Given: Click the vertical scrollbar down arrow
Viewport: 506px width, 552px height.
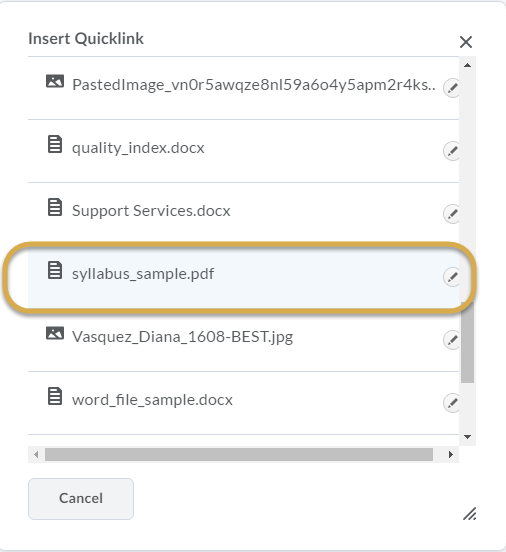Looking at the screenshot, I should [468, 437].
